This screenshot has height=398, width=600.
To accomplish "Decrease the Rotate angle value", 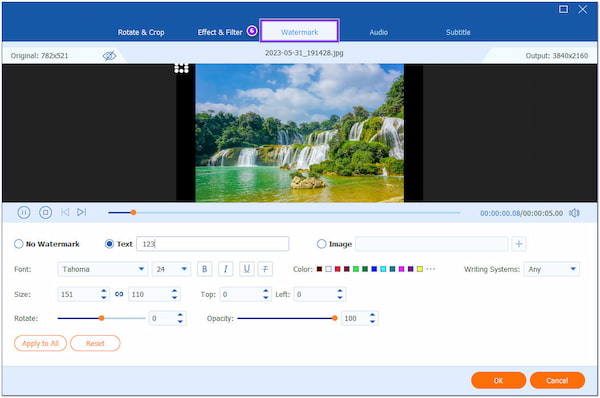I will [x=180, y=321].
